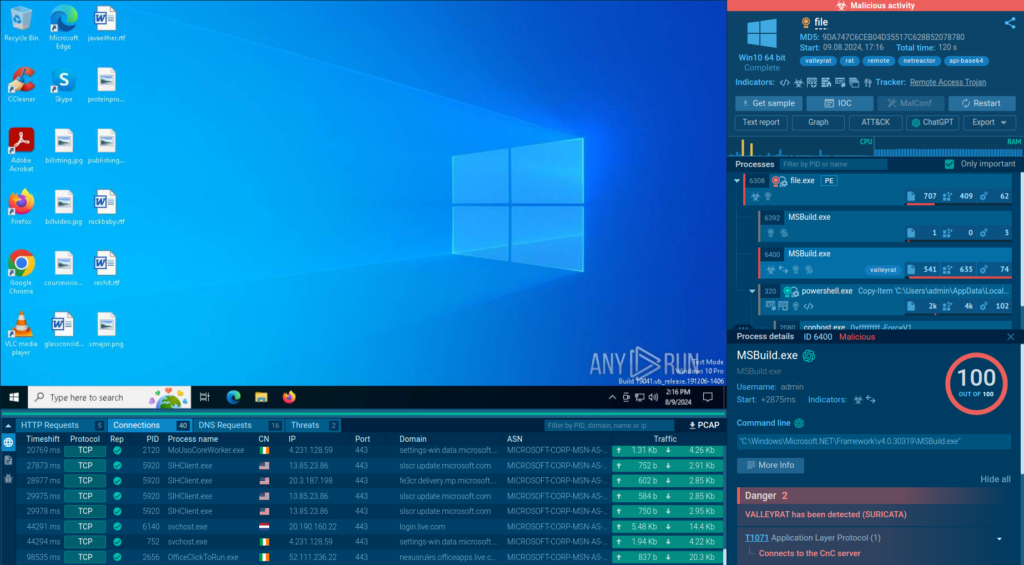1024x565 pixels.
Task: Collapse the powershell.exe process subtree
Action: pyautogui.click(x=753, y=291)
